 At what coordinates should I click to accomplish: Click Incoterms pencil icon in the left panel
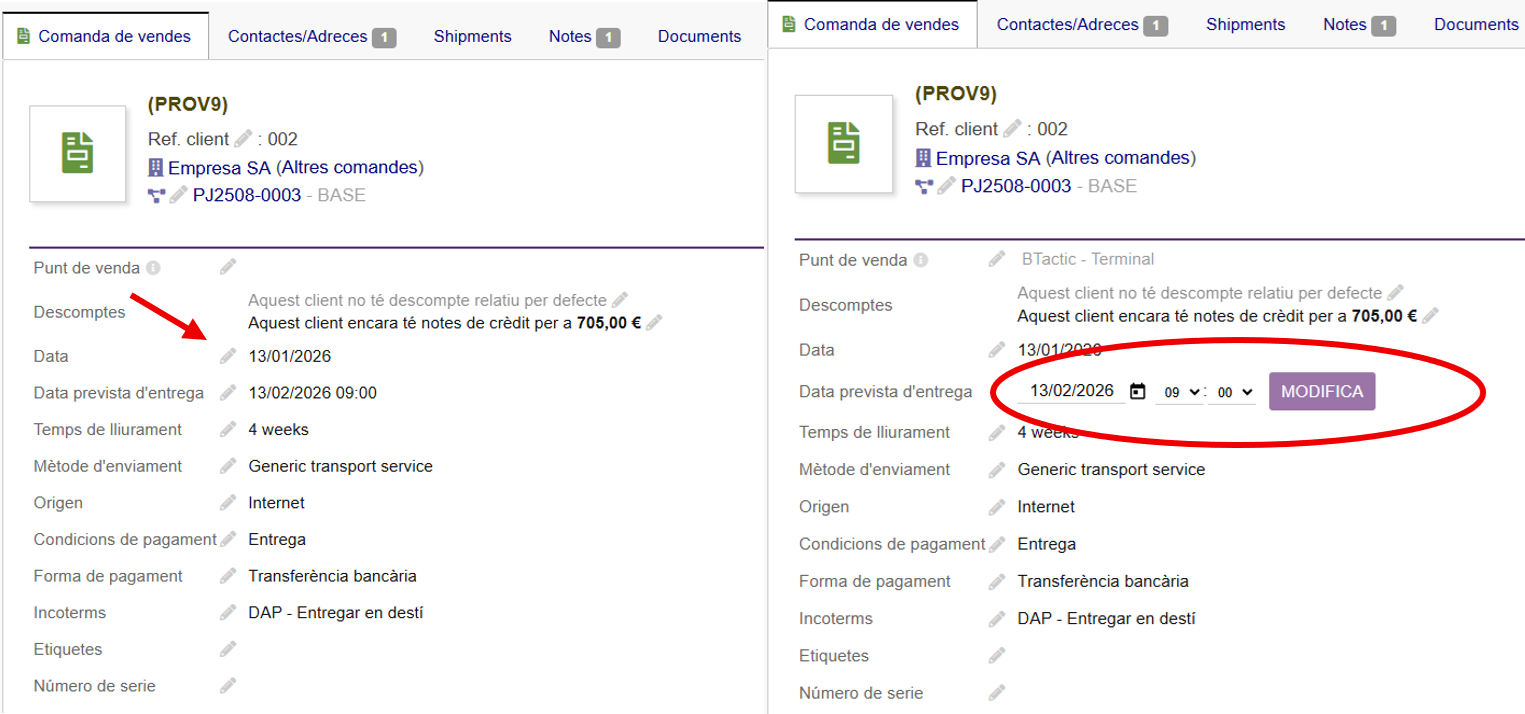click(228, 613)
